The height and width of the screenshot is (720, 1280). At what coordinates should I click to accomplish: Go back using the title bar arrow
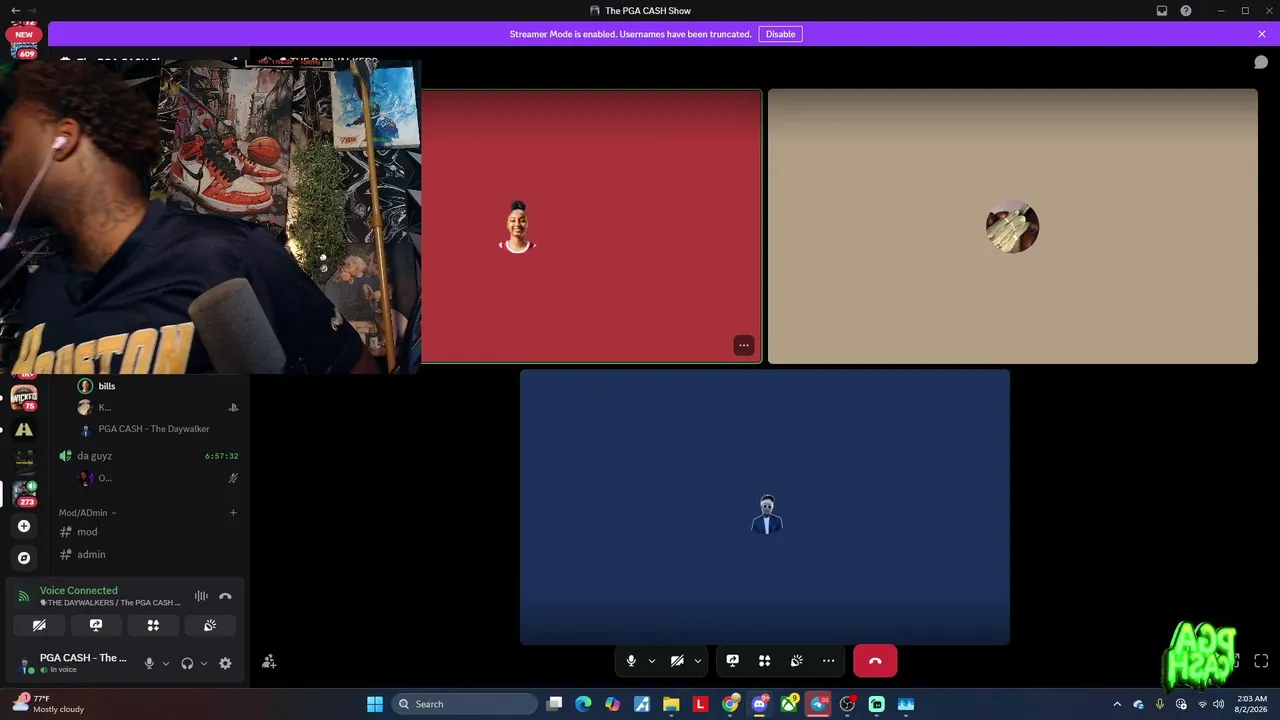(x=15, y=11)
